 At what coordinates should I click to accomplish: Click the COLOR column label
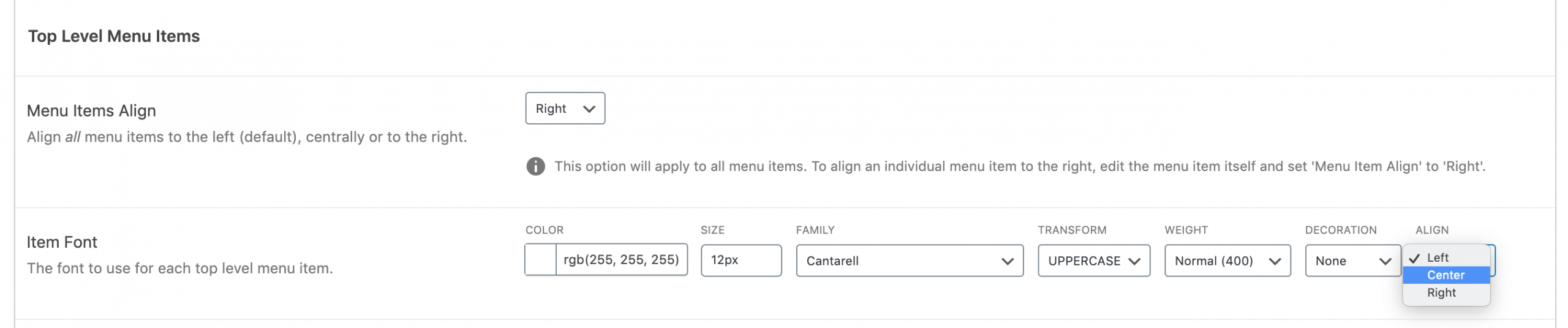(544, 230)
